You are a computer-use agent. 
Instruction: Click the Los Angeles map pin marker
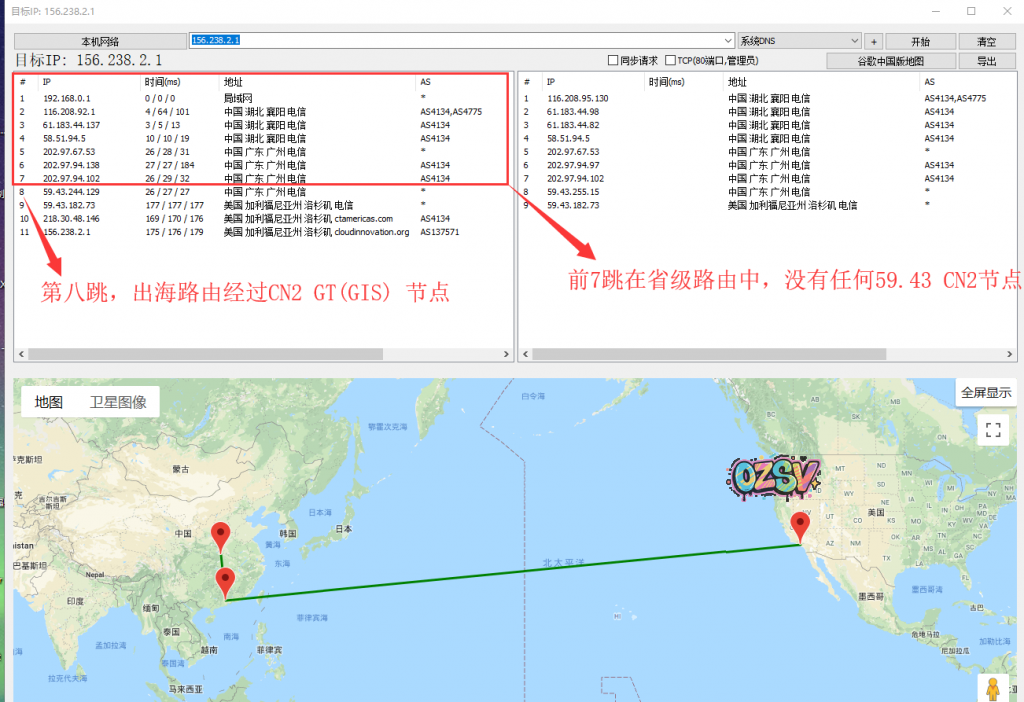click(799, 525)
